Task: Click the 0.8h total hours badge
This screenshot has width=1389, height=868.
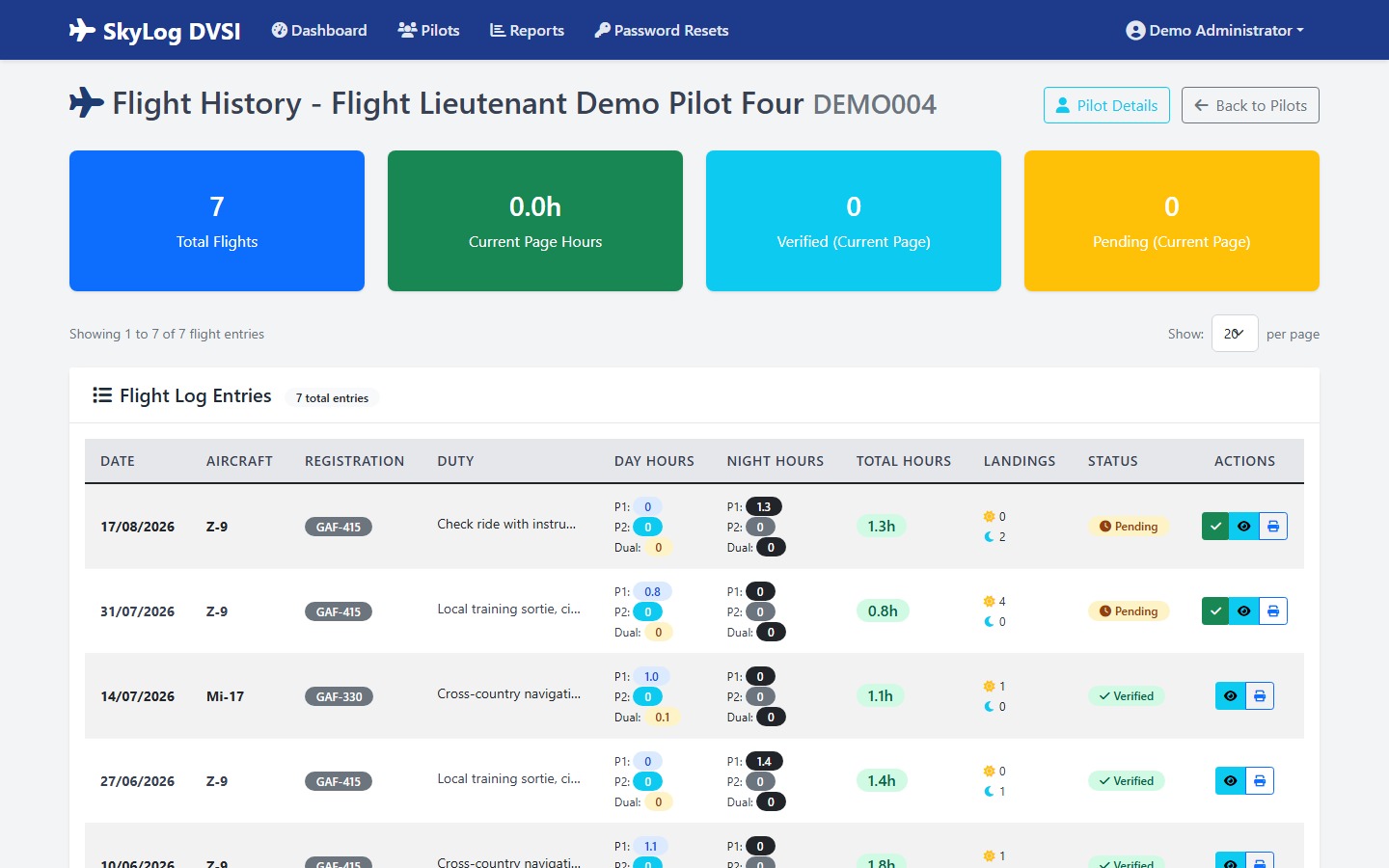Action: pos(883,611)
